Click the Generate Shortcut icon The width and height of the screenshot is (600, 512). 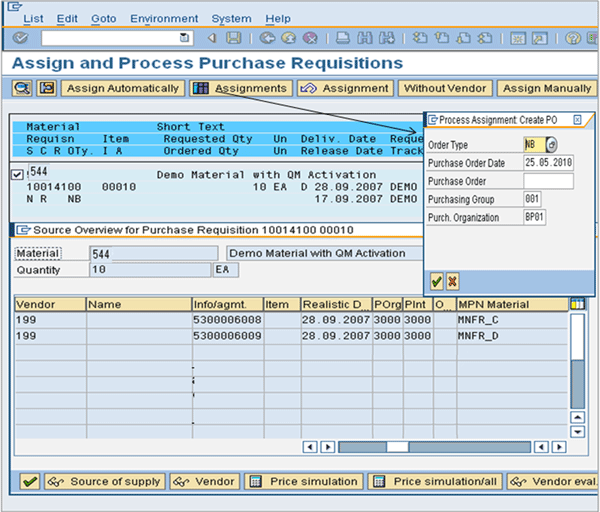[x=540, y=38]
